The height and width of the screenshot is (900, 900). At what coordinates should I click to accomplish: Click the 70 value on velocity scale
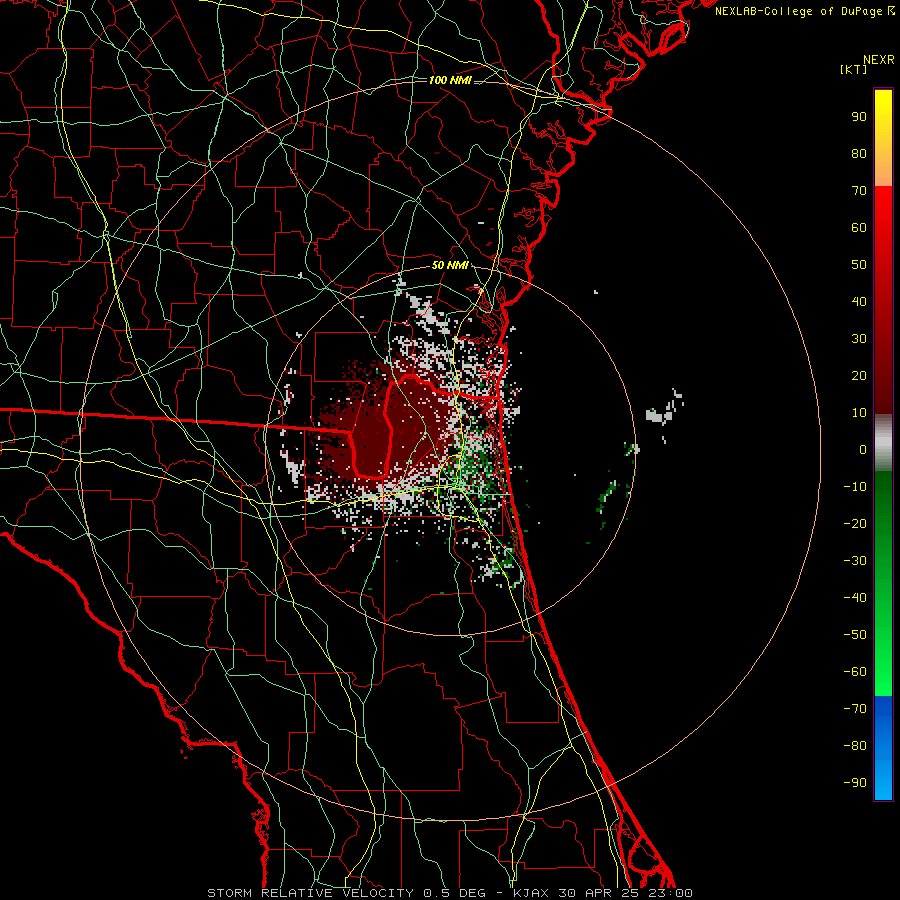[x=859, y=191]
